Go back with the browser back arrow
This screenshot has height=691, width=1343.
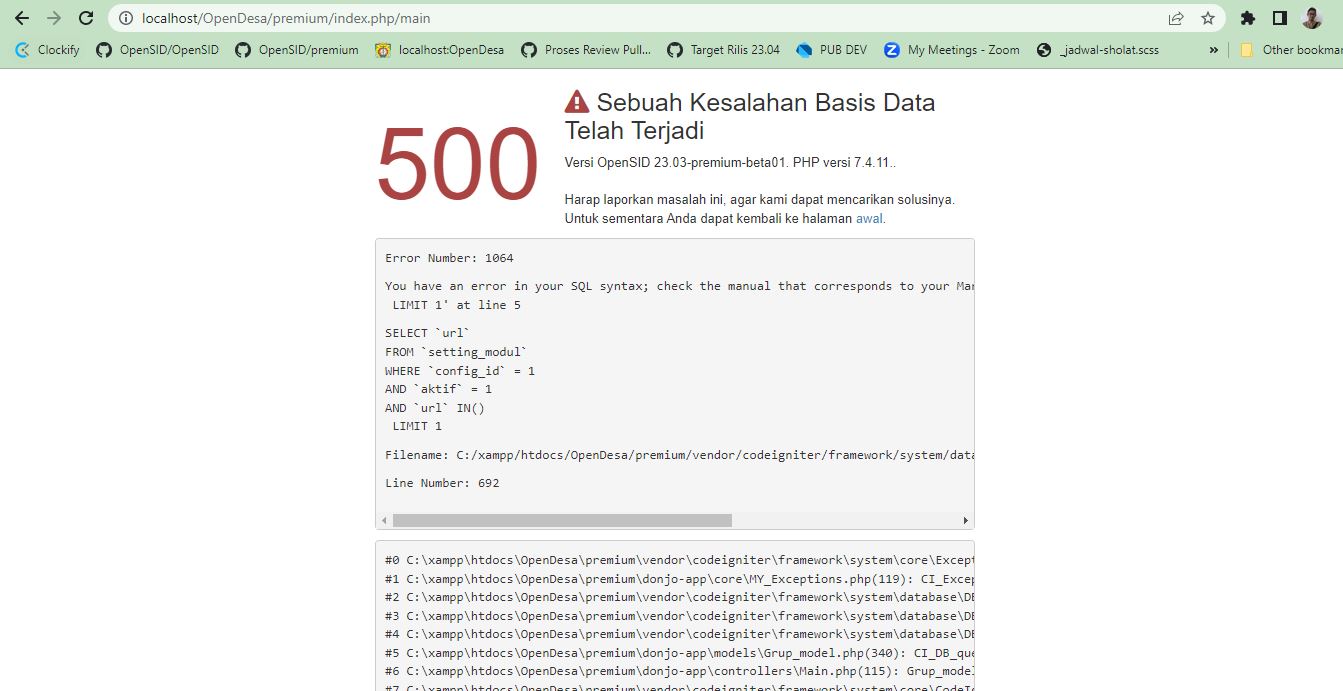tap(22, 18)
